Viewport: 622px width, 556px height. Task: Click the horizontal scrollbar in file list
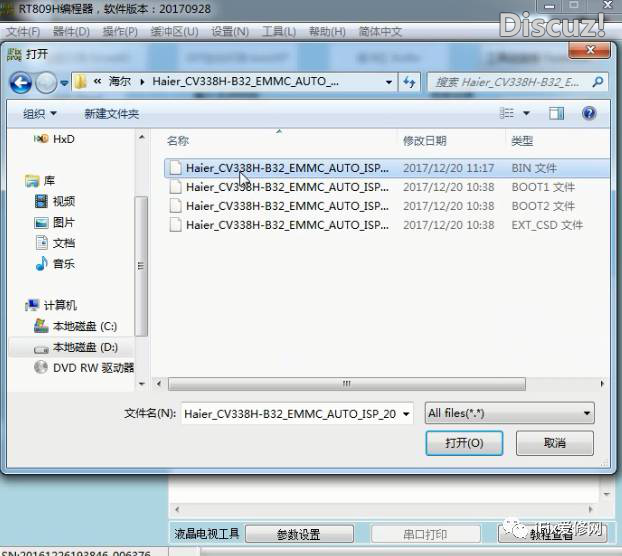346,384
